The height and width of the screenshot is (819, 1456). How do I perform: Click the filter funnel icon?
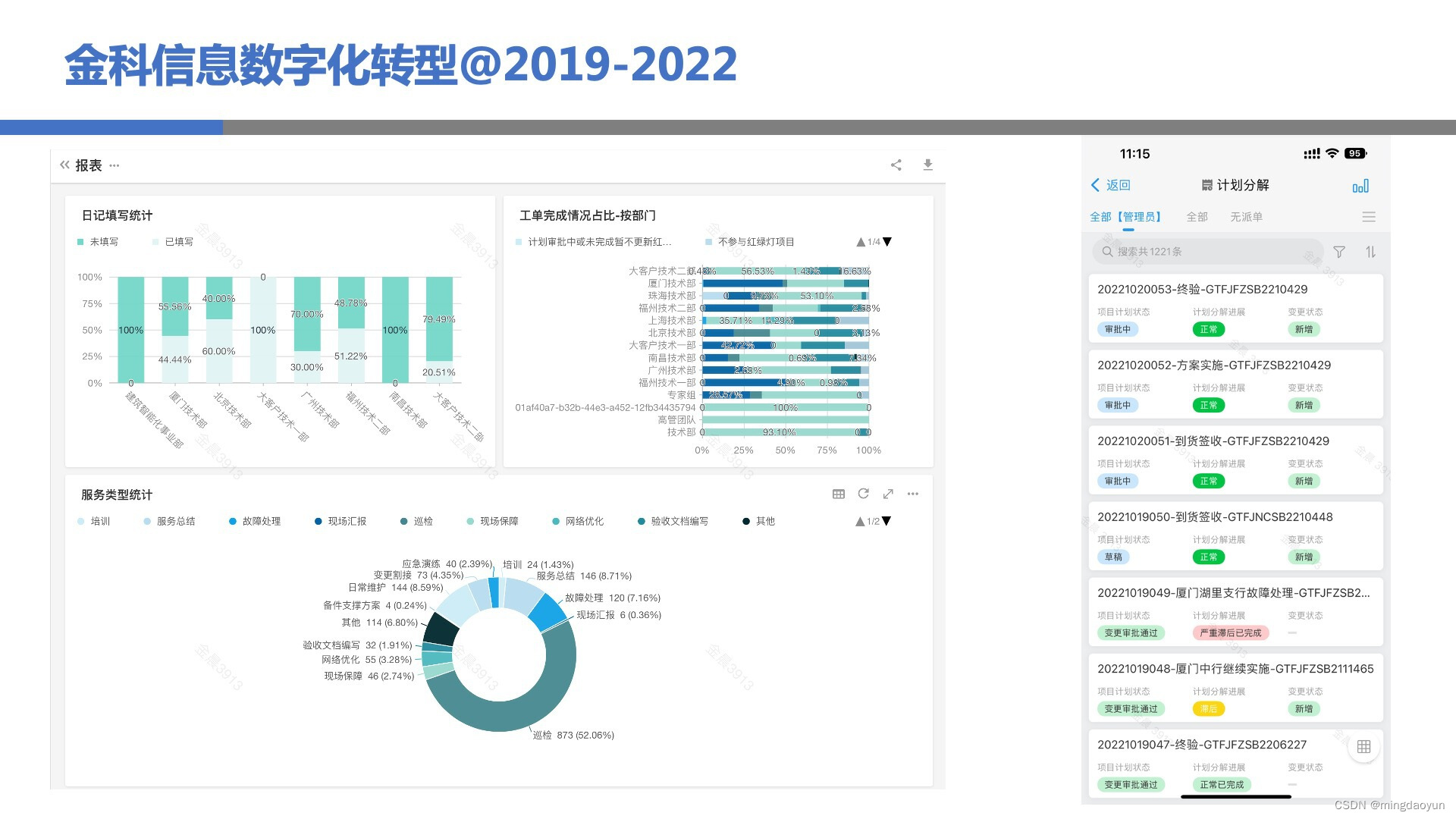click(x=1339, y=252)
